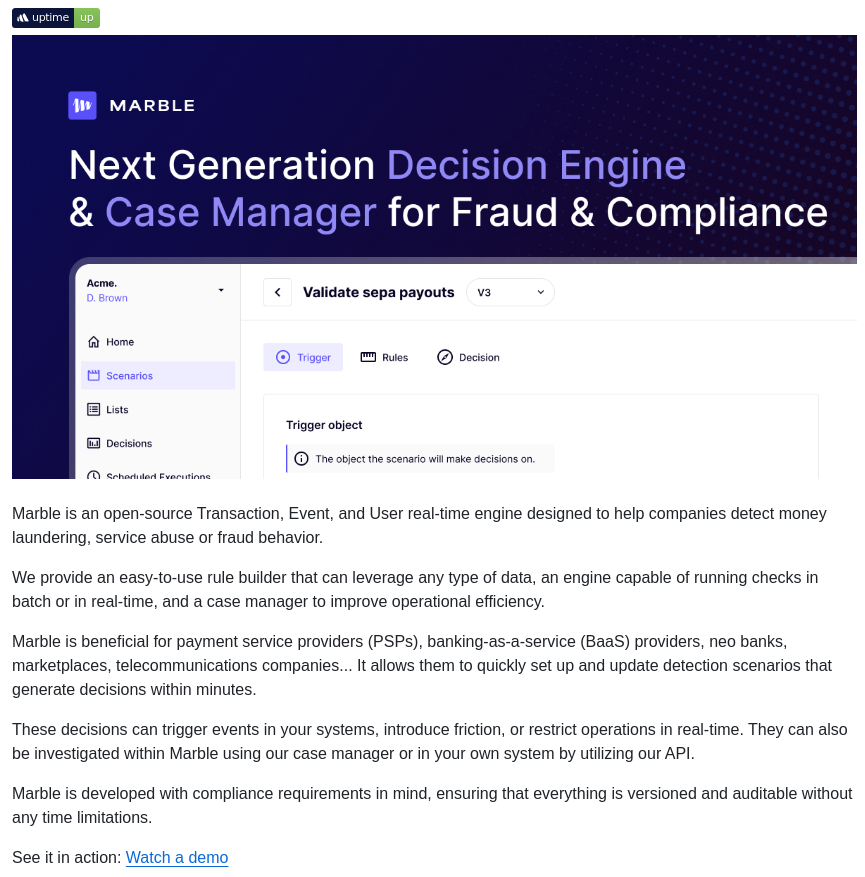The image size is (865, 877).
Task: Follow the Watch a demo link
Action: [x=177, y=858]
